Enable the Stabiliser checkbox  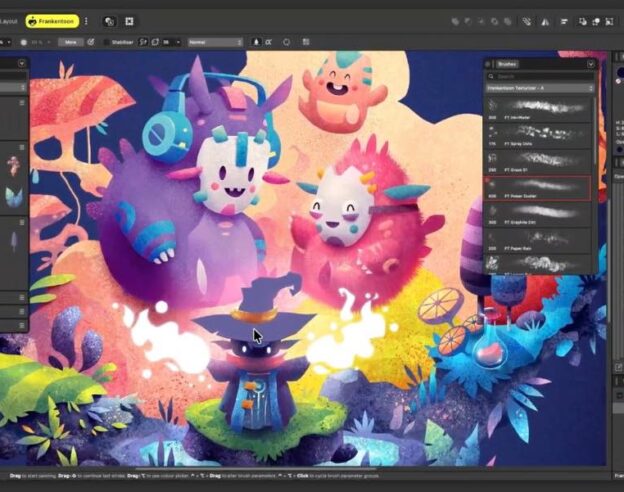click(x=106, y=42)
